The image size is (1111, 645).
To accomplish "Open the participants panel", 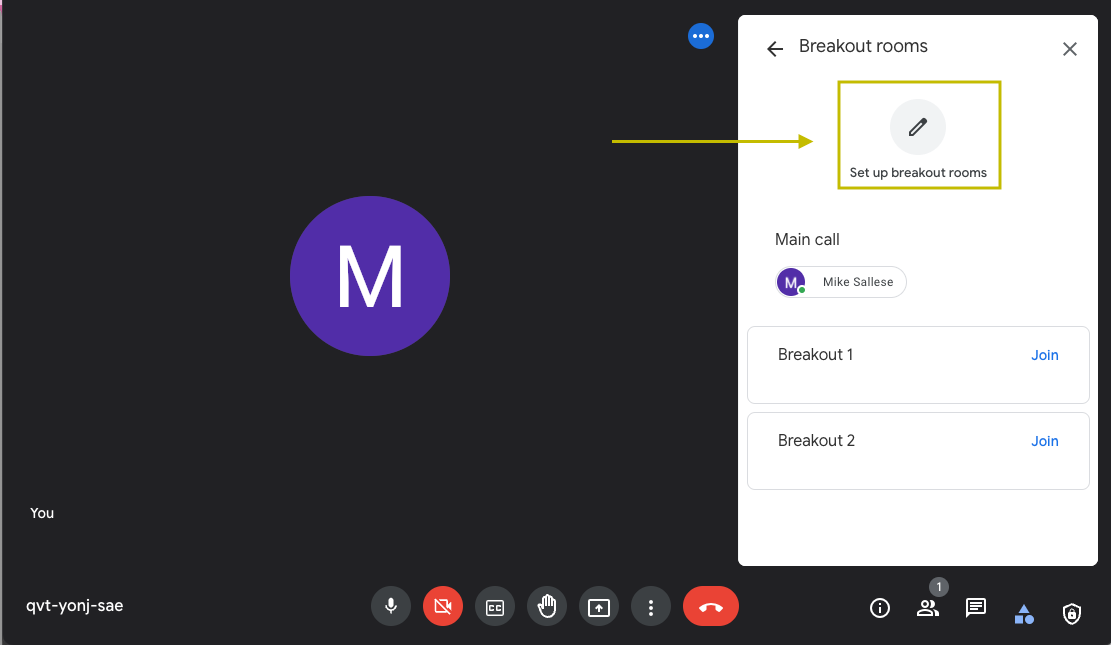I will [x=928, y=608].
